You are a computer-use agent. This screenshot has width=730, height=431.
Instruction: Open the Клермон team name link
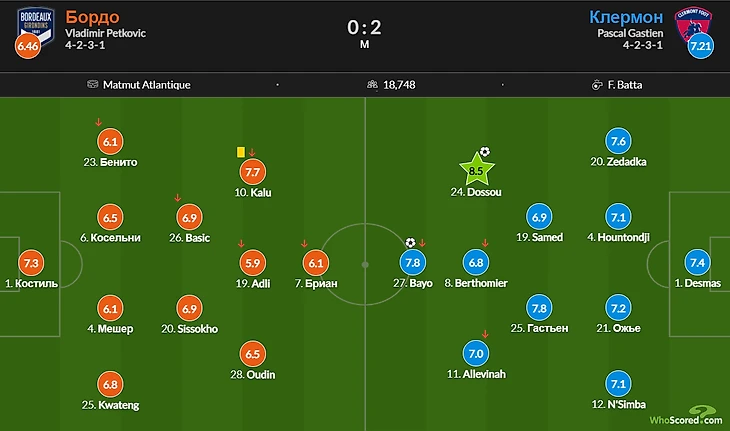click(x=627, y=17)
